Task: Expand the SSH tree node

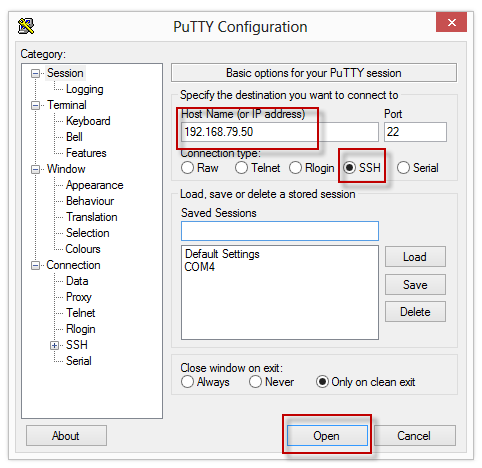Action: 54,345
